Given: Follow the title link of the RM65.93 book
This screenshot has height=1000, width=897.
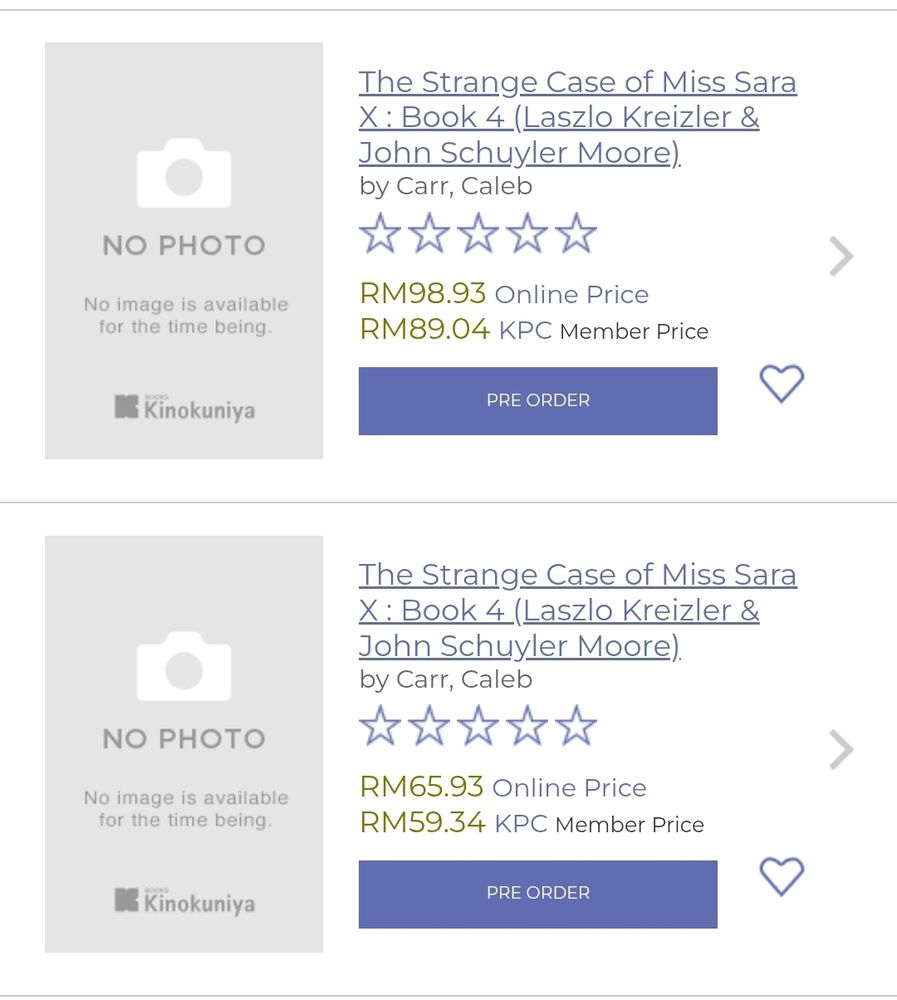Looking at the screenshot, I should click(x=577, y=610).
